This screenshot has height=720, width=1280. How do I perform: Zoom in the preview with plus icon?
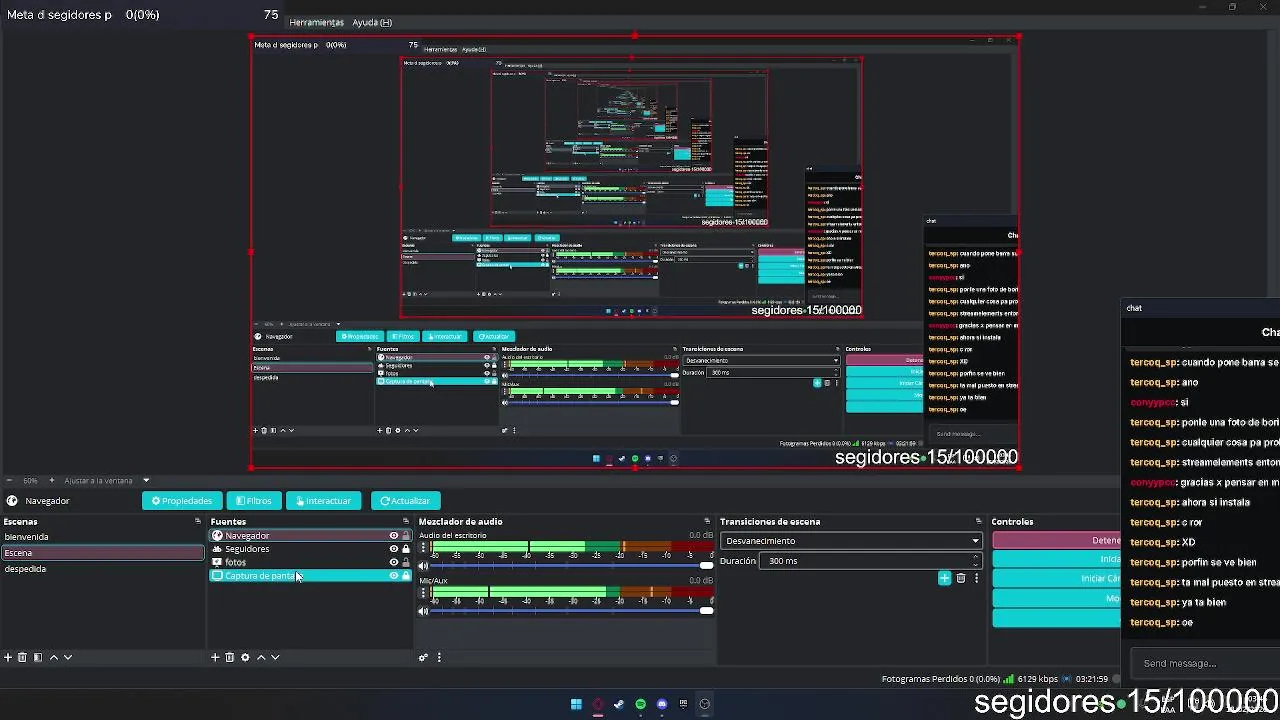pyautogui.click(x=54, y=480)
